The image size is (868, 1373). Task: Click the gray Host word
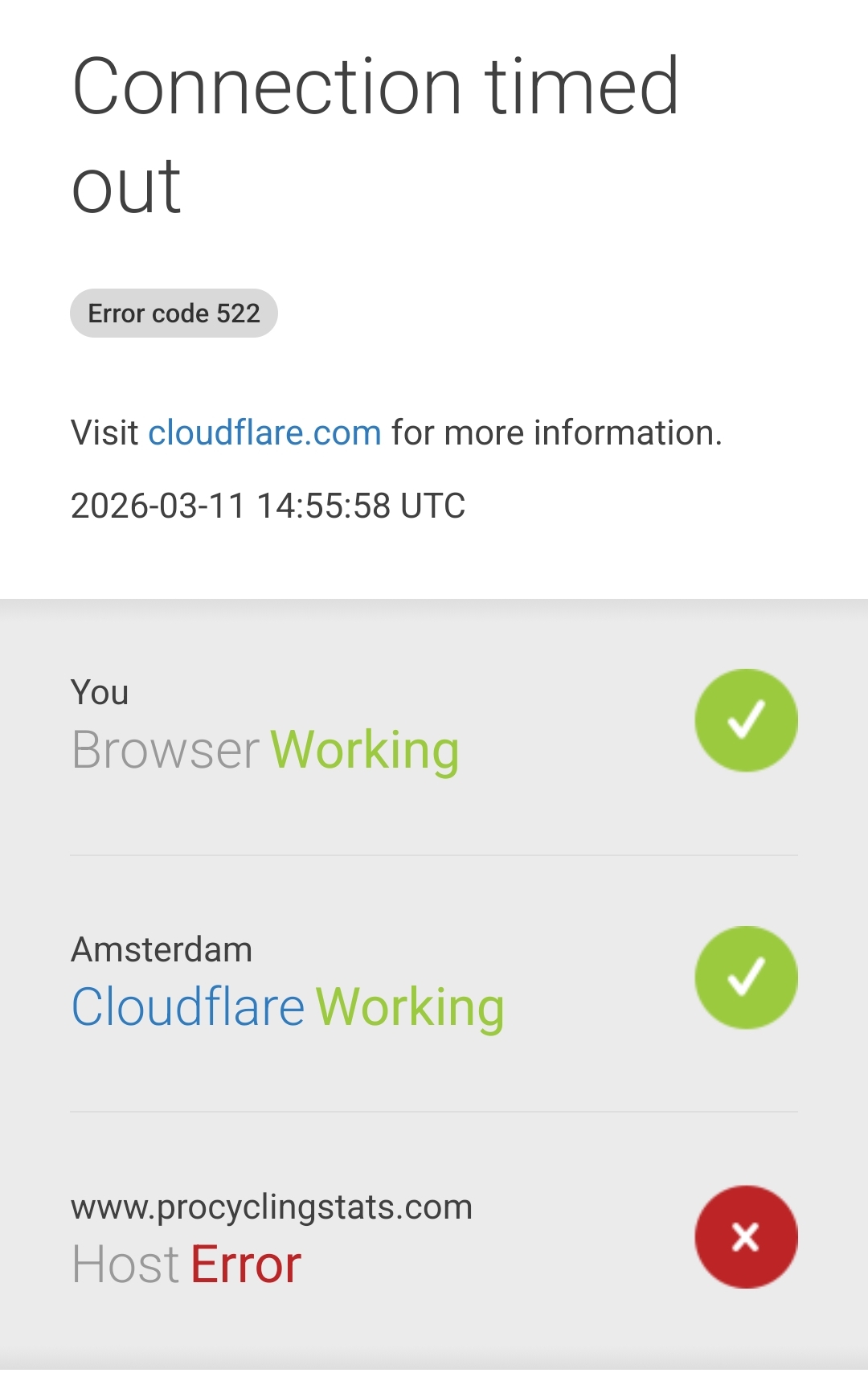click(x=125, y=1264)
